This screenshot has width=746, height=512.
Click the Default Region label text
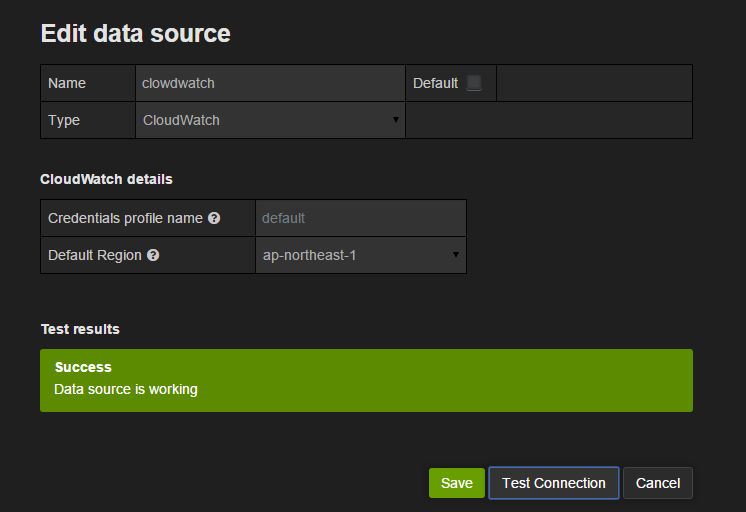click(95, 255)
